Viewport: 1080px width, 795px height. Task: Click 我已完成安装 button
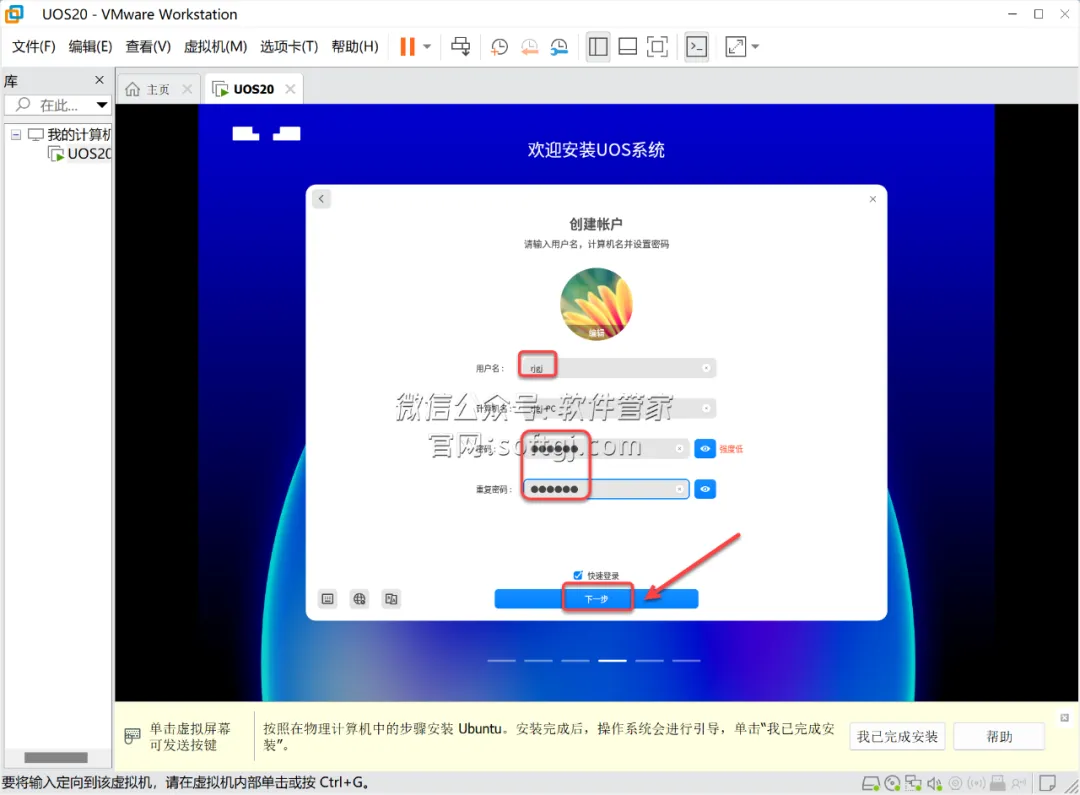point(897,736)
